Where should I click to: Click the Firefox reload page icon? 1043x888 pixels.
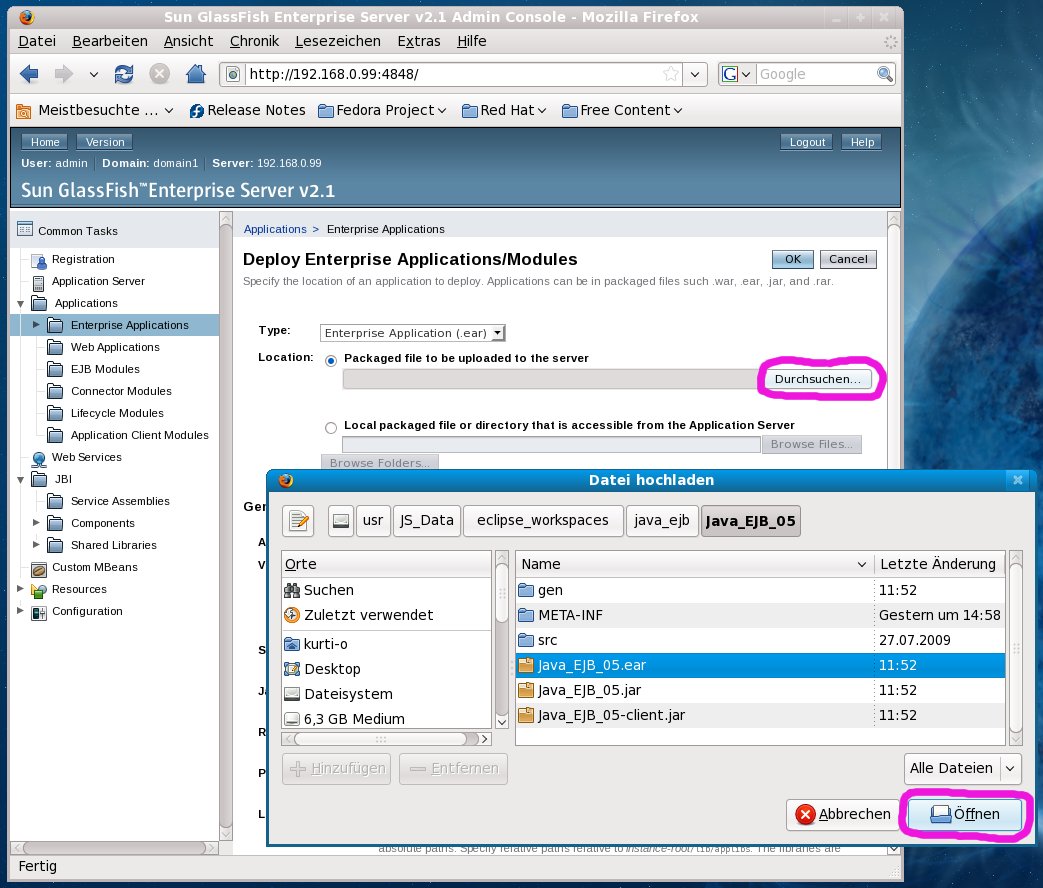(x=124, y=74)
